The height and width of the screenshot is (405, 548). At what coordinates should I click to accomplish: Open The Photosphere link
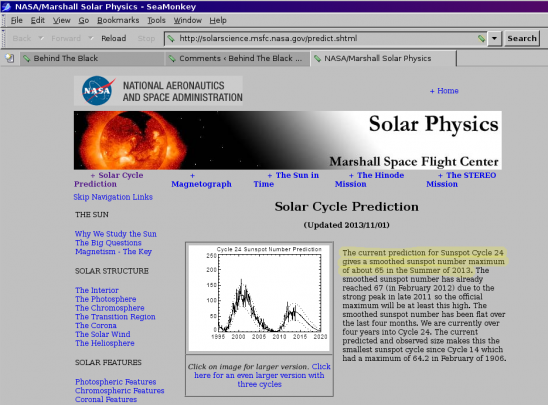(106, 299)
